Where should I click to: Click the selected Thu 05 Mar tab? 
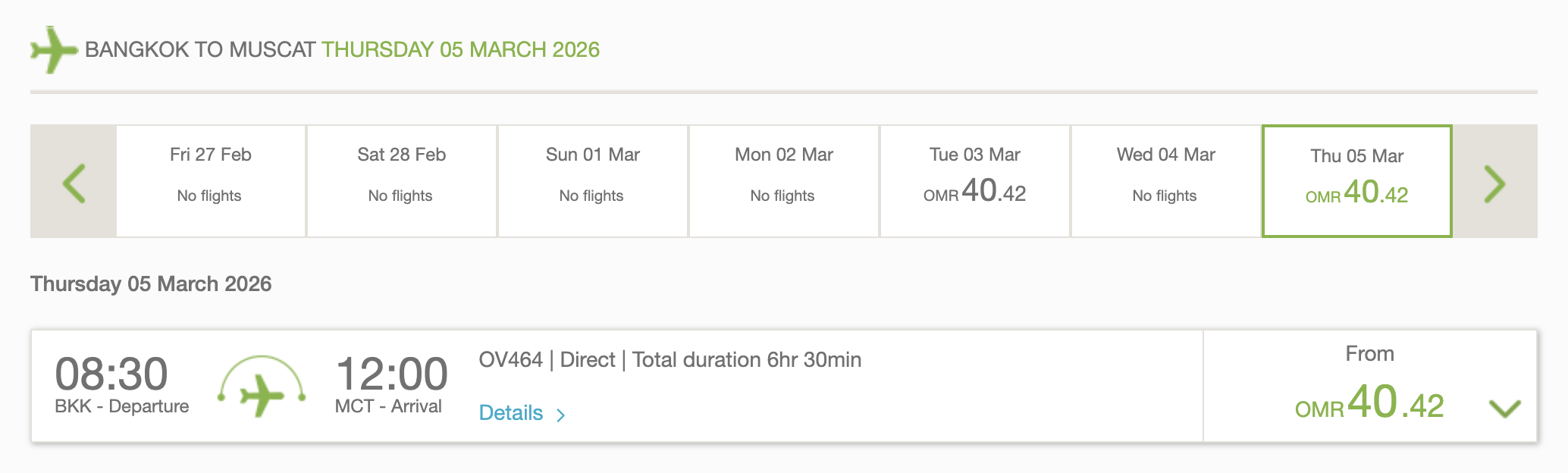click(1357, 181)
